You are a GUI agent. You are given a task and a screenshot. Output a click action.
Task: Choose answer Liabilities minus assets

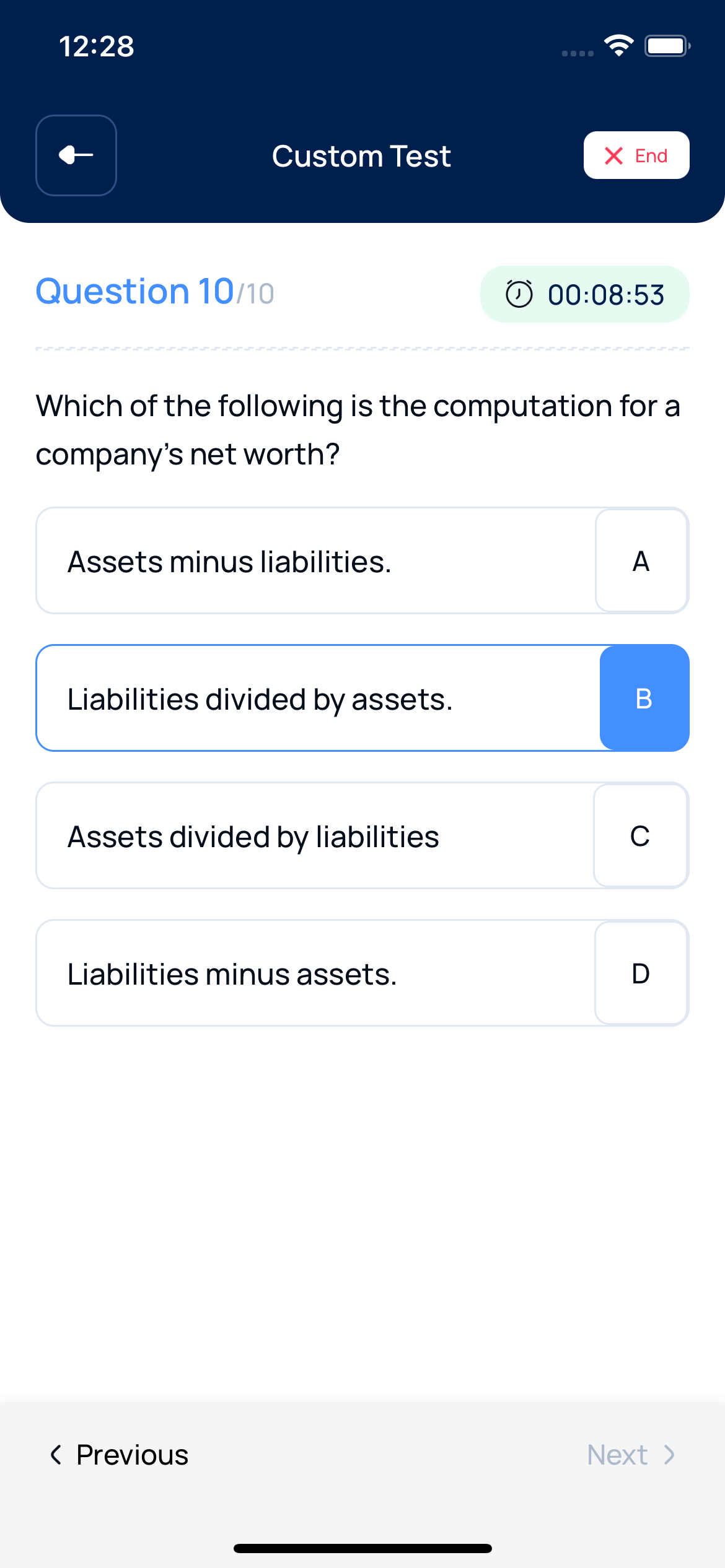tap(362, 973)
